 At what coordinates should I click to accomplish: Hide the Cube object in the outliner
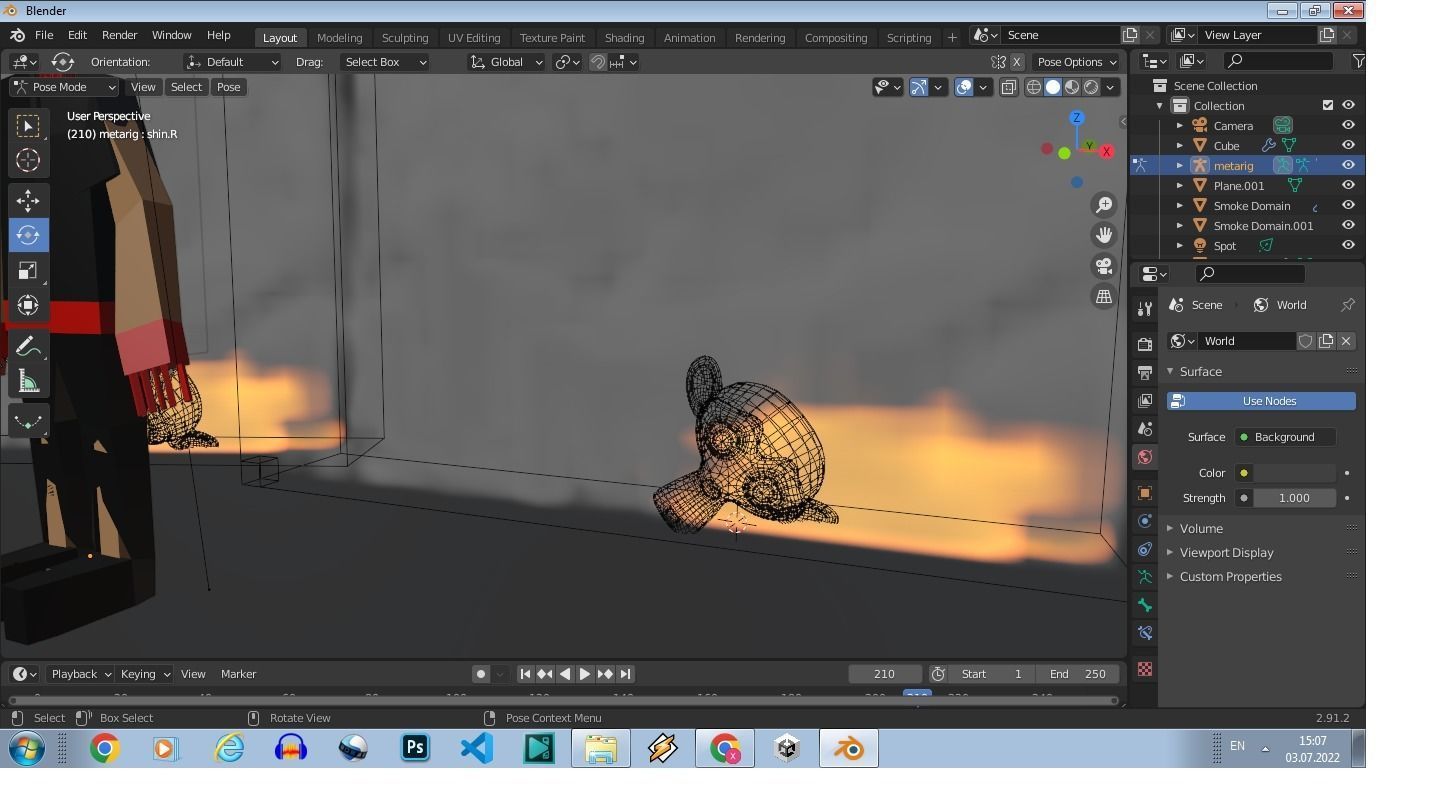[x=1348, y=145]
